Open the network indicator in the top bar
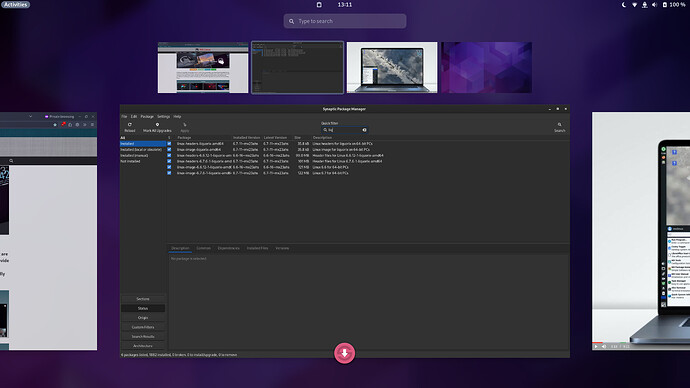 click(634, 5)
